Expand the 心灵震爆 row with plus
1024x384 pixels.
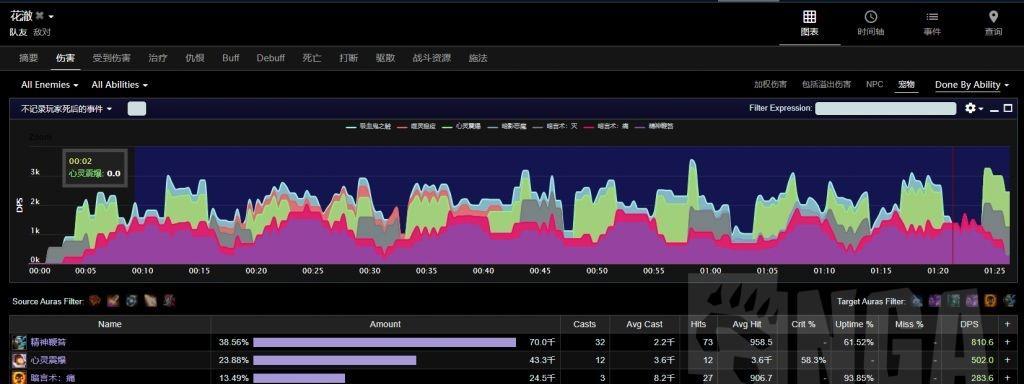click(x=1008, y=360)
